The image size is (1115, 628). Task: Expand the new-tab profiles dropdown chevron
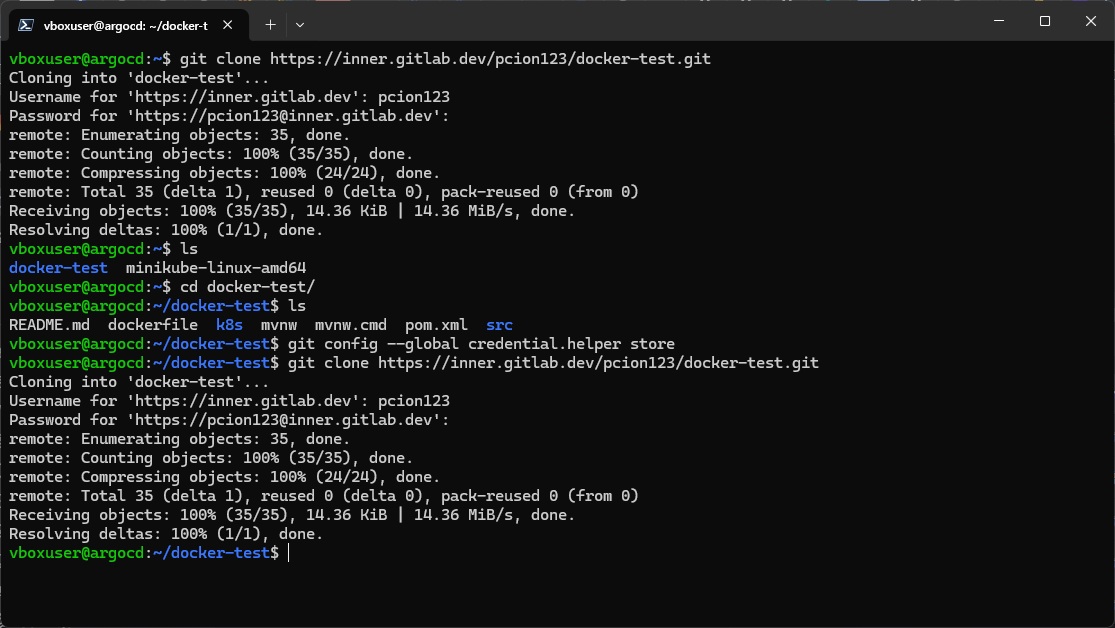pos(300,25)
